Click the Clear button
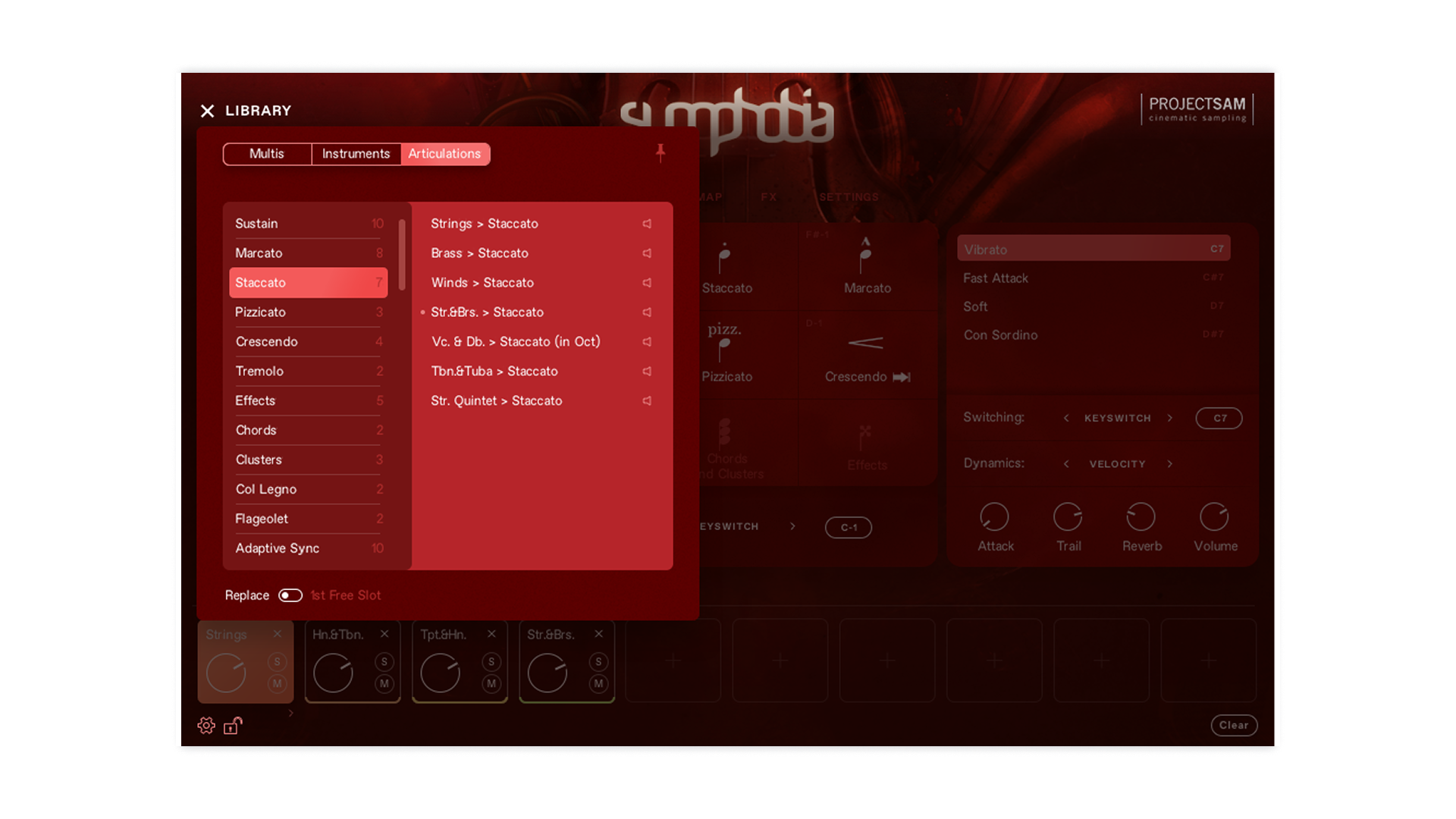 click(1234, 726)
